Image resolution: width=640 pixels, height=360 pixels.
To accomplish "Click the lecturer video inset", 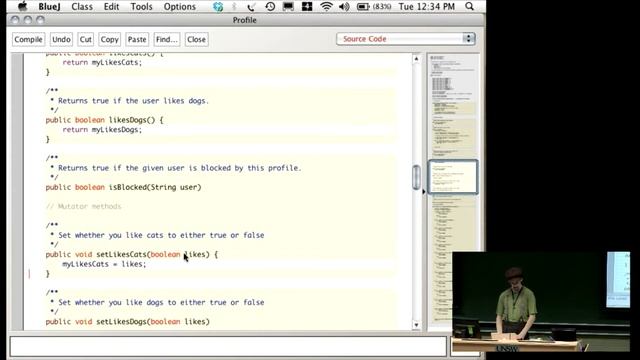I will click(x=541, y=302).
